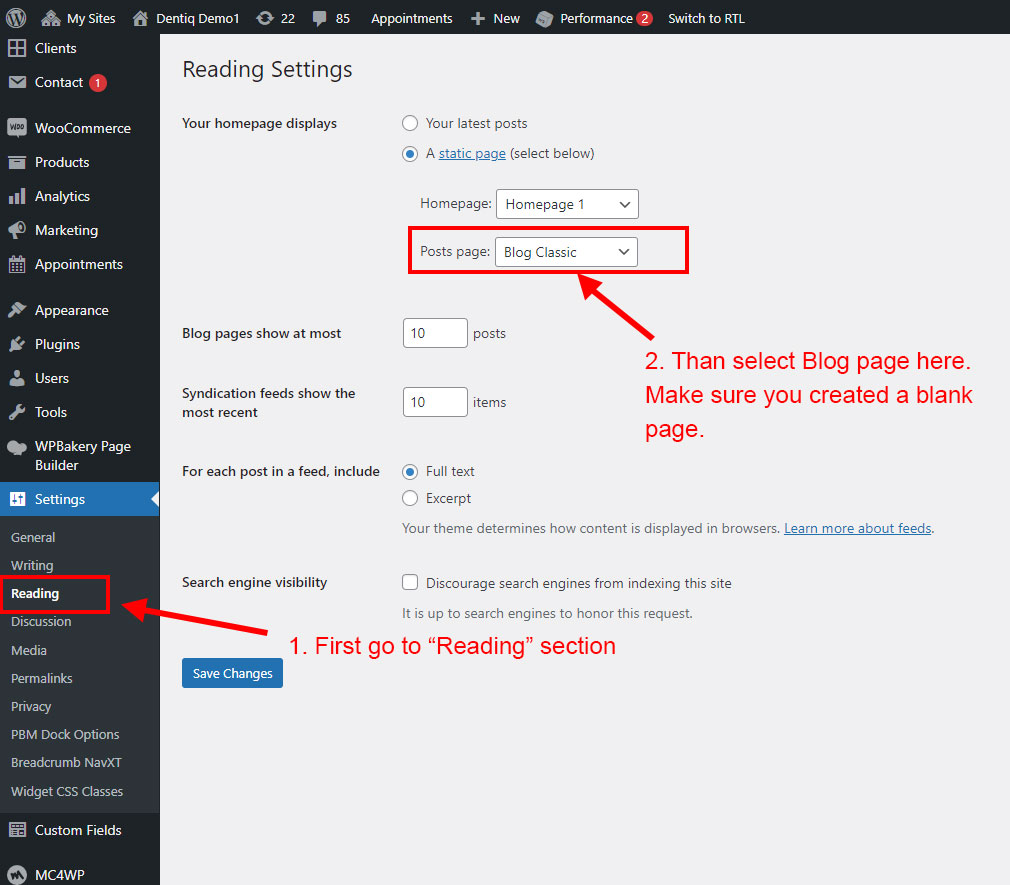The width and height of the screenshot is (1010, 885).
Task: Focus the syndication feeds items field
Action: [x=435, y=402]
